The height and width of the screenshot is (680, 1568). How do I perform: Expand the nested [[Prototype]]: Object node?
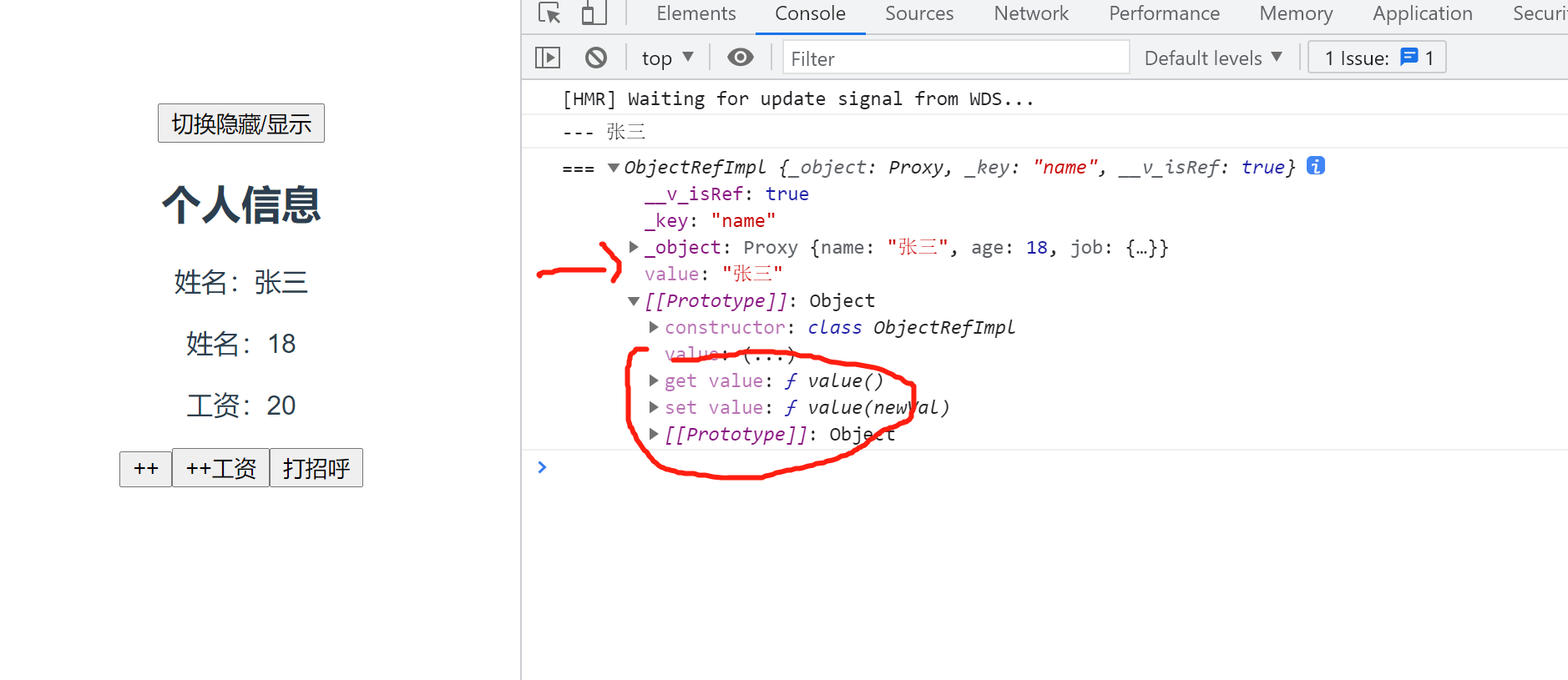point(654,434)
